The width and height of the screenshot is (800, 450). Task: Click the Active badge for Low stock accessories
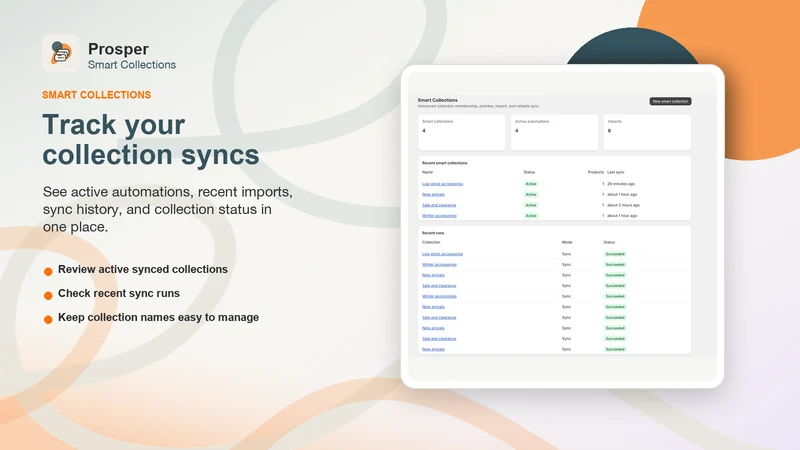[x=531, y=184]
